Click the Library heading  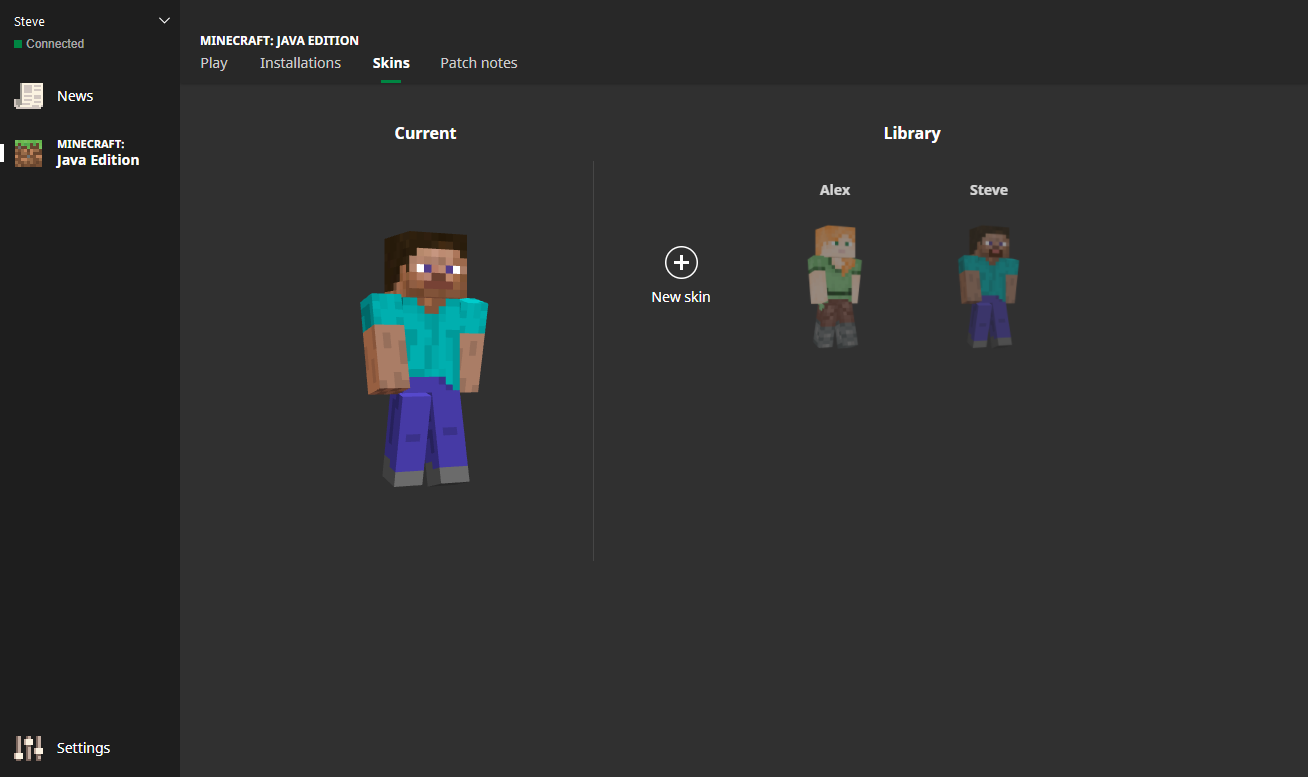tap(912, 133)
